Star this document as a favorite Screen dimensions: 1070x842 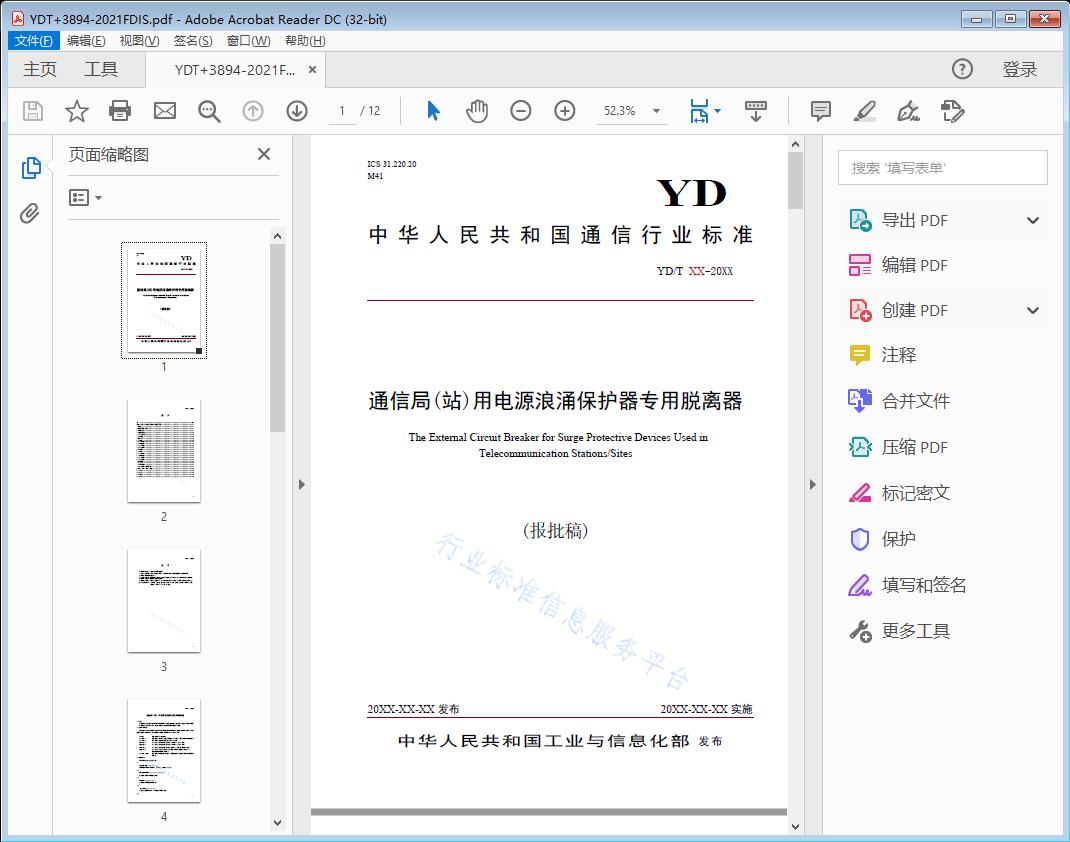pyautogui.click(x=76, y=111)
